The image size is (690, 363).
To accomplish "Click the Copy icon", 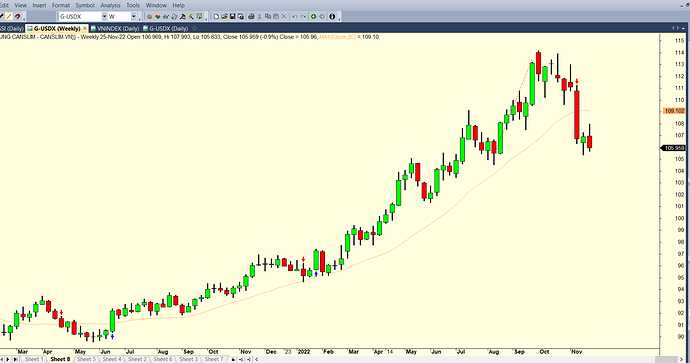I will [268, 17].
